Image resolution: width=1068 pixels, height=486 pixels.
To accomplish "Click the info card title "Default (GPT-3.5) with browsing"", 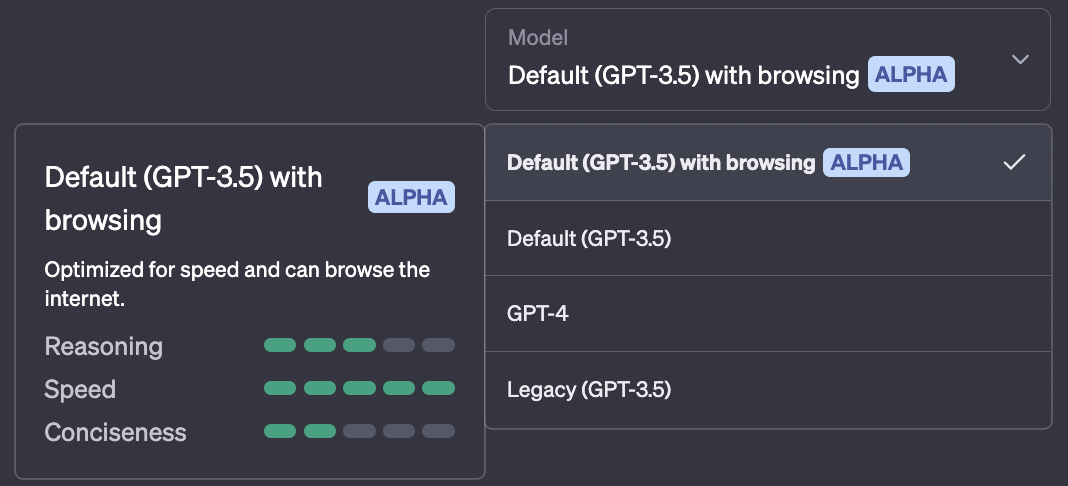I will (x=184, y=198).
